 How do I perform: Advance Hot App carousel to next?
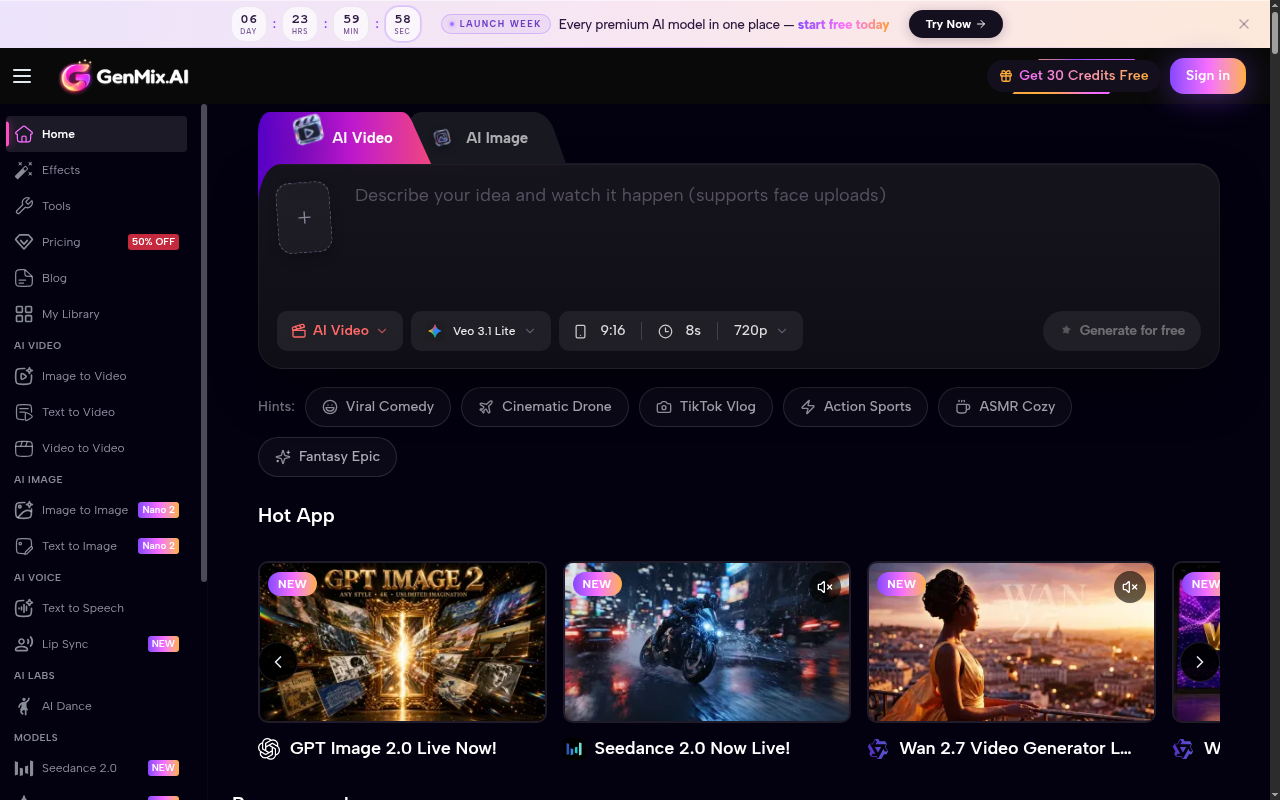(1200, 662)
